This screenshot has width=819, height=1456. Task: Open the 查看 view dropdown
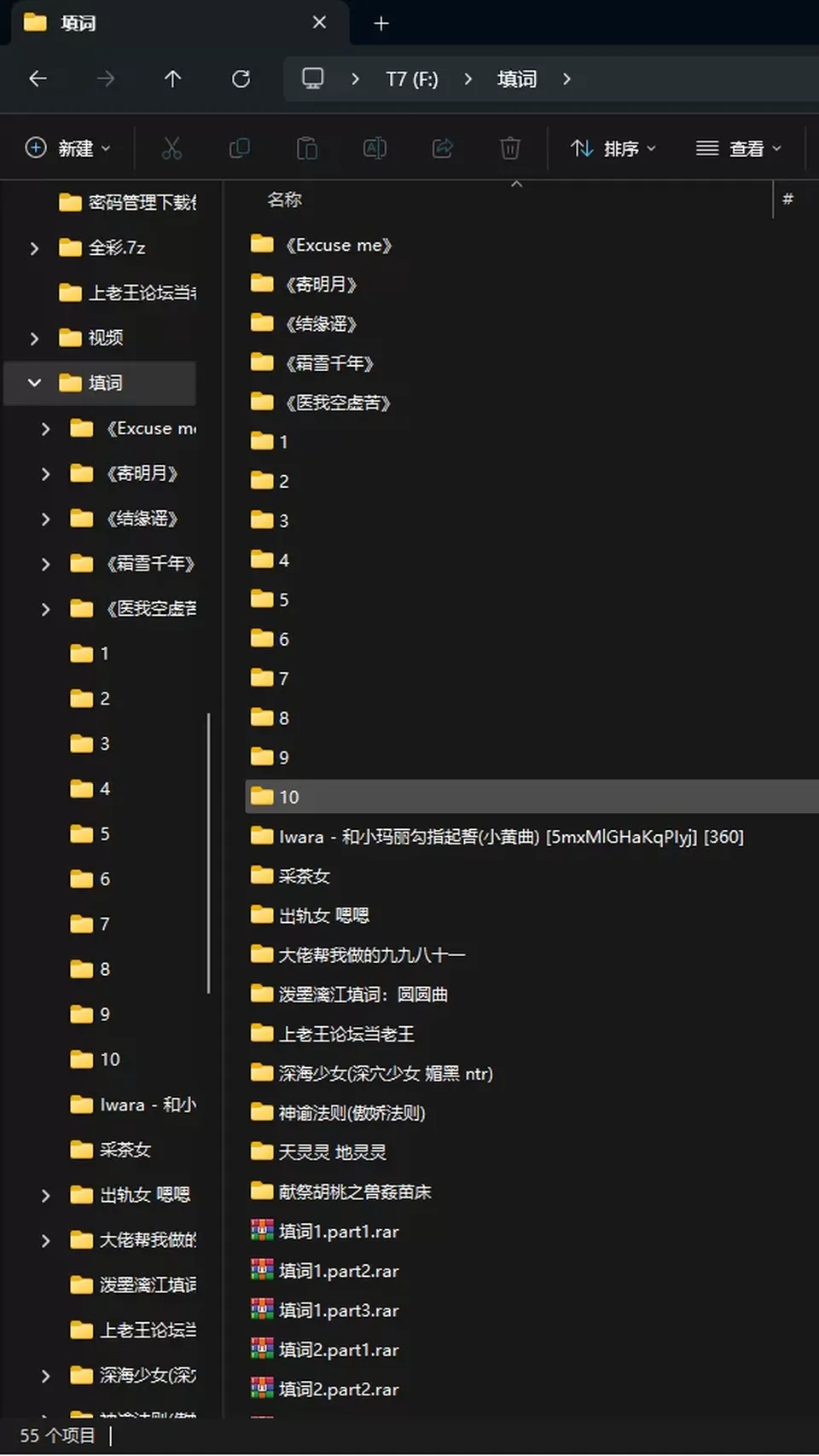coord(739,148)
